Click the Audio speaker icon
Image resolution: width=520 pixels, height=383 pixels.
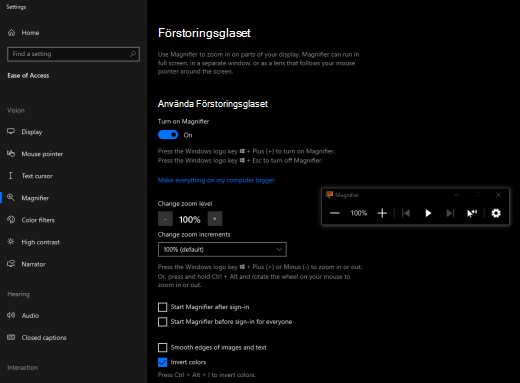(x=11, y=315)
